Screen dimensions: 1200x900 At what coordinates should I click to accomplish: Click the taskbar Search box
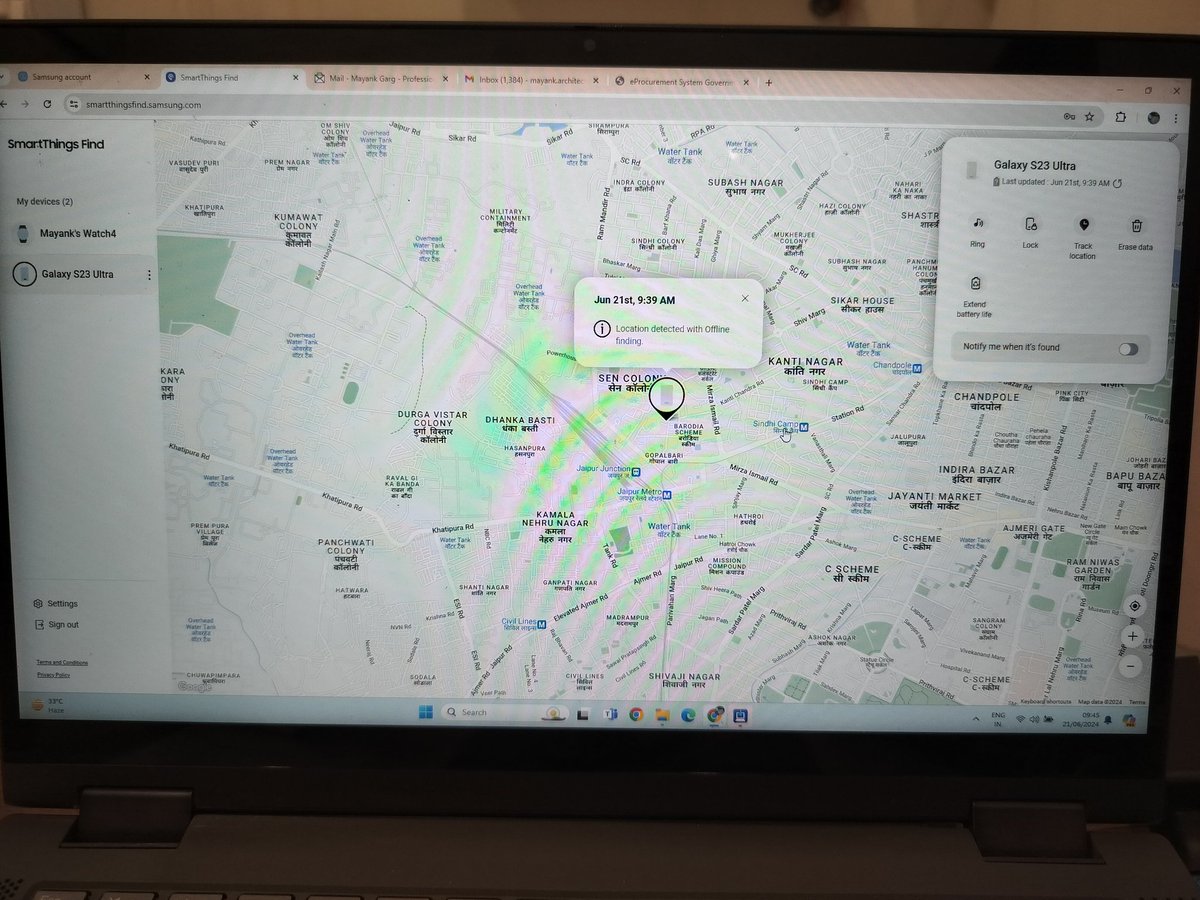click(x=503, y=713)
